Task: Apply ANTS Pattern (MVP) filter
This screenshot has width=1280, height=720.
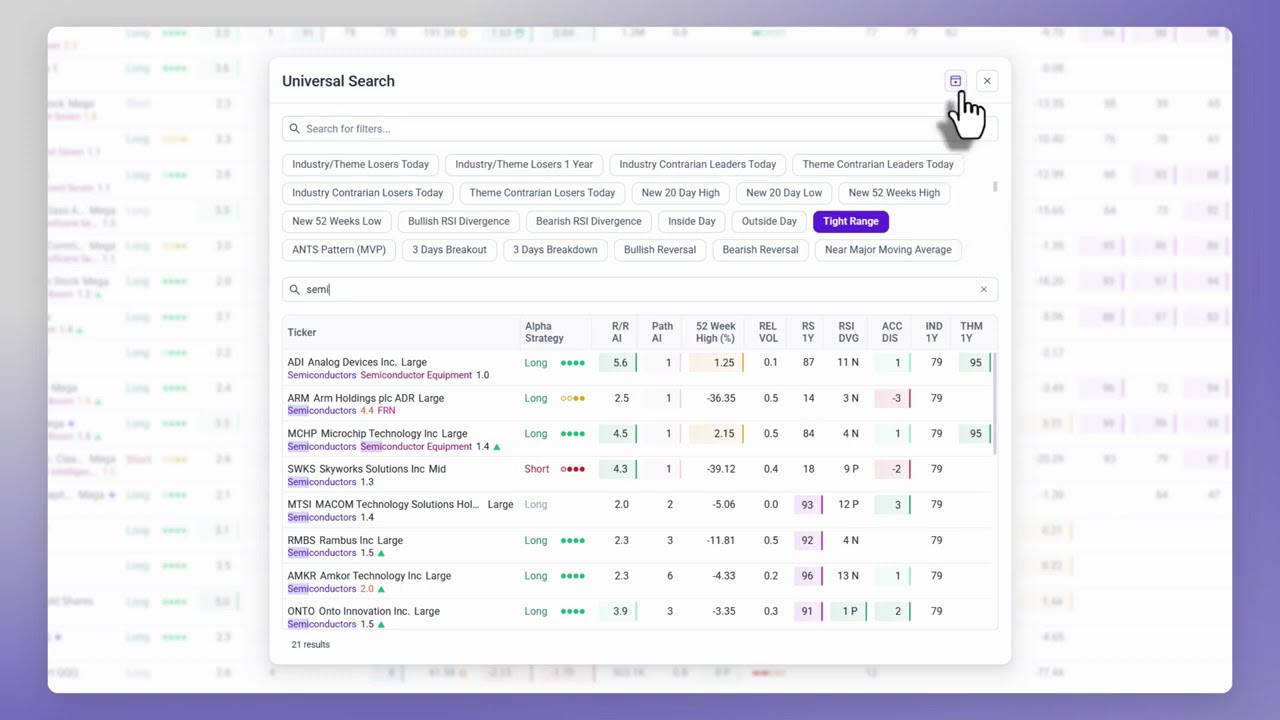Action: click(339, 250)
